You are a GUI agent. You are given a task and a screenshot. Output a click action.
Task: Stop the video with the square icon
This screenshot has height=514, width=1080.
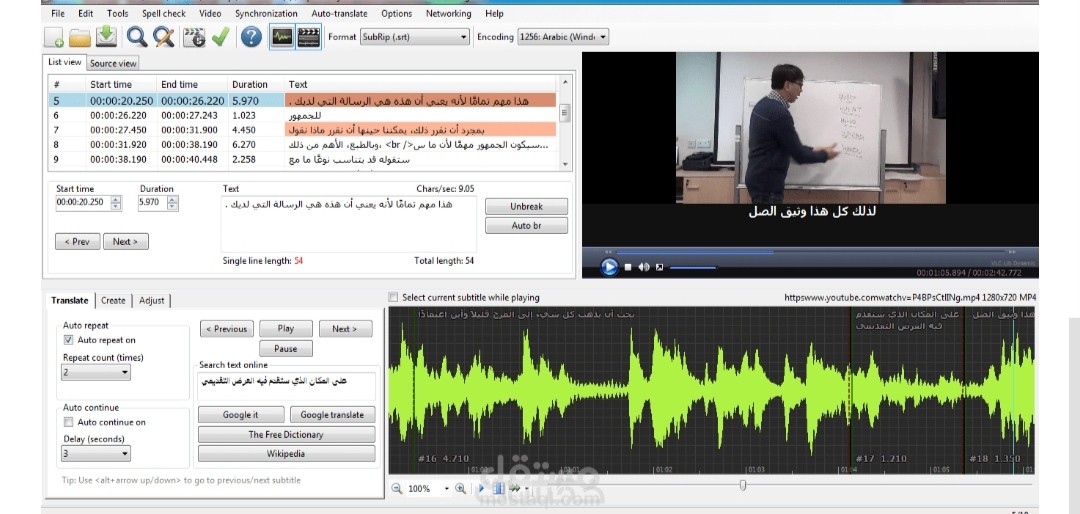point(628,267)
